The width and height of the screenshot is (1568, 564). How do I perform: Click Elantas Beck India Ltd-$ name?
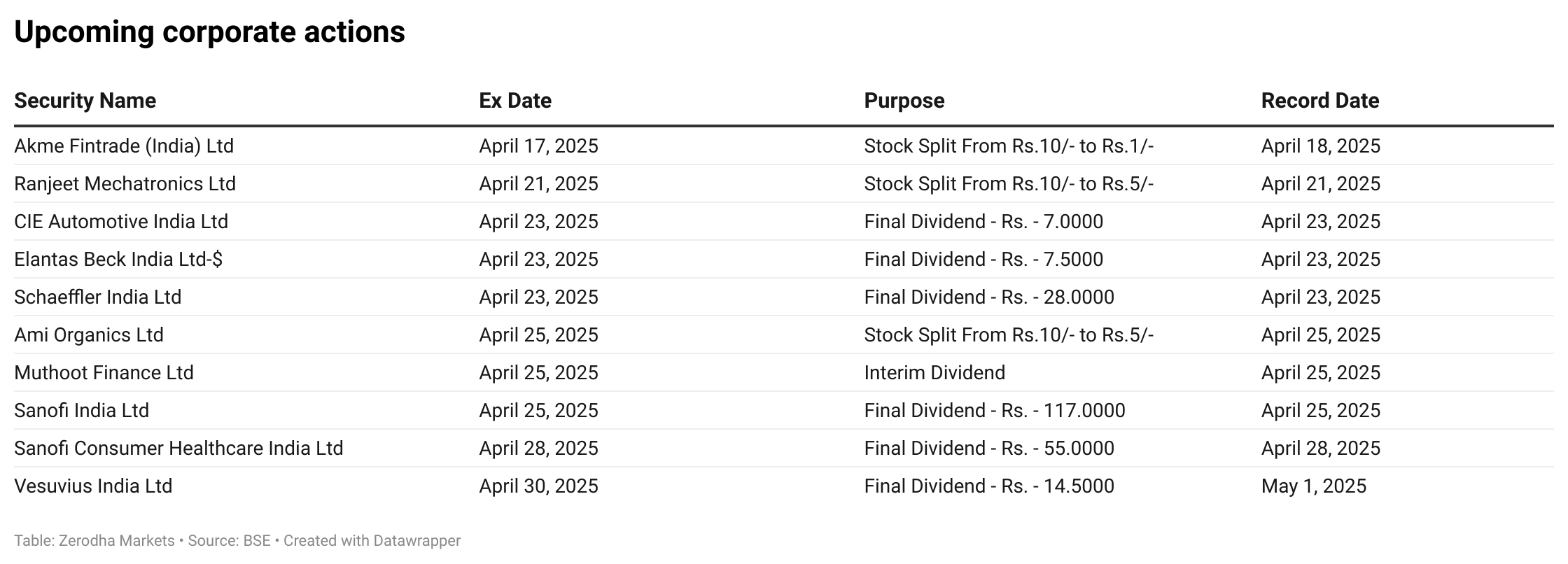coord(118,260)
